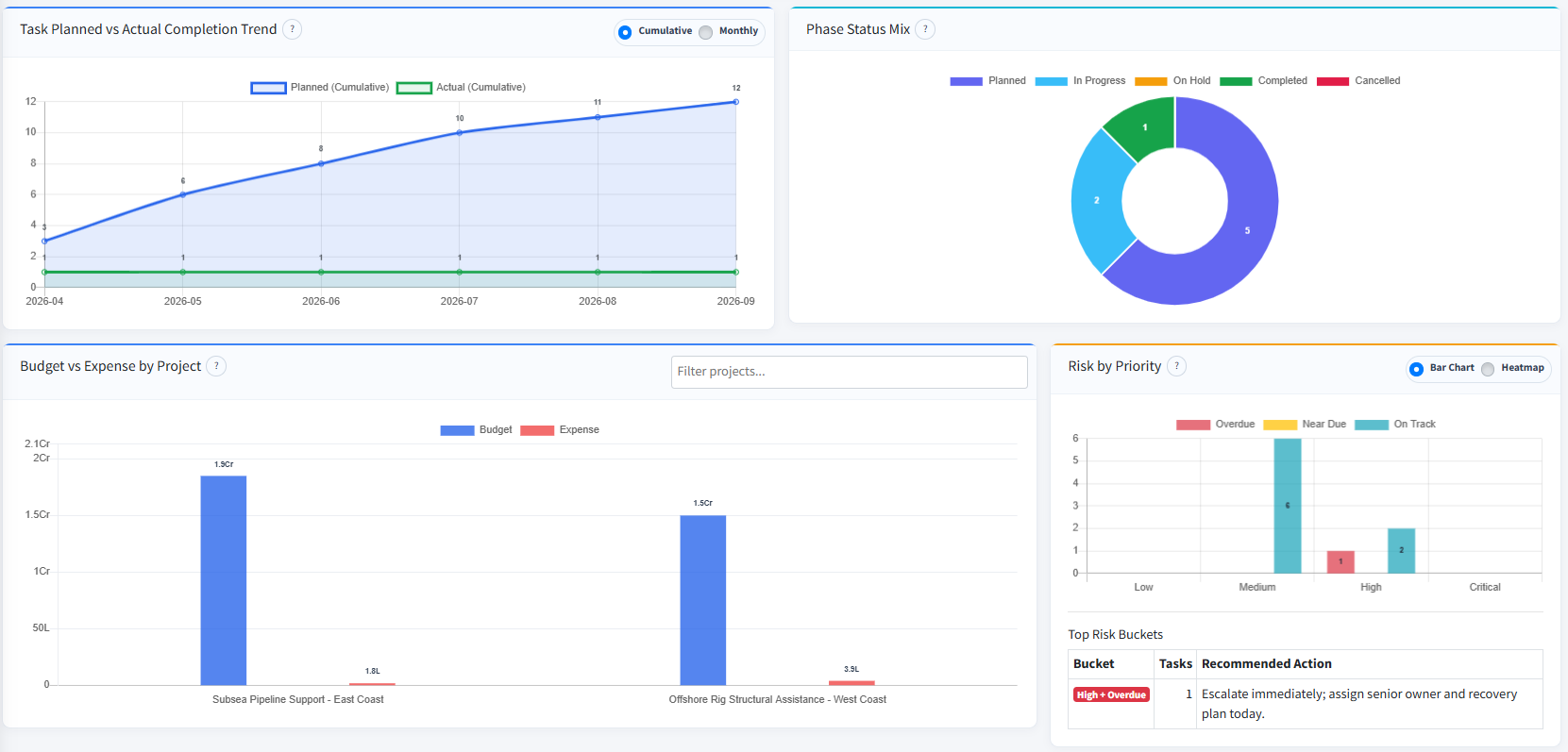Open help icon beside Task Completion Trend title
The height and width of the screenshot is (752, 1568).
[x=293, y=29]
